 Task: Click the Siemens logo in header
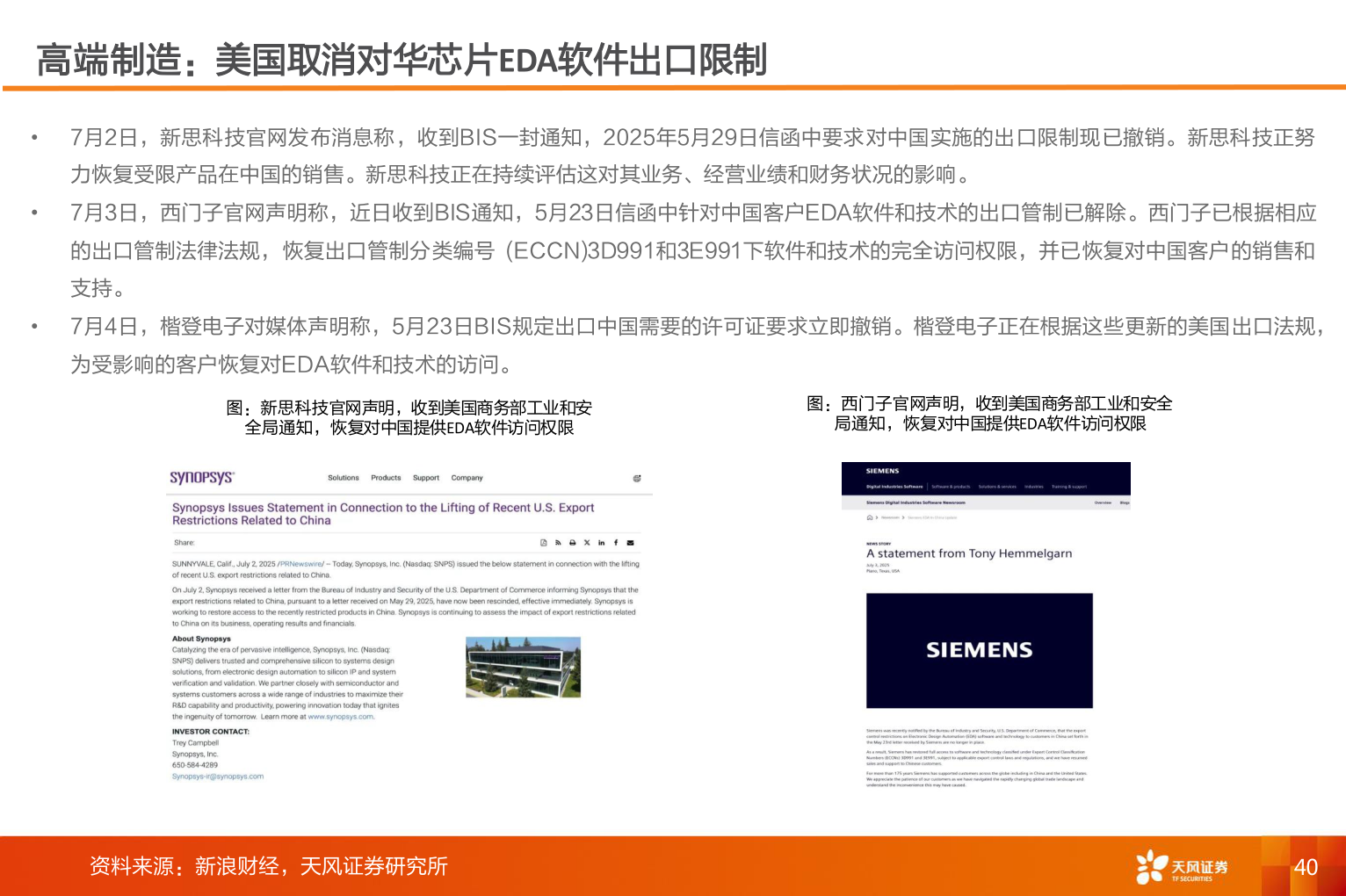click(x=882, y=471)
